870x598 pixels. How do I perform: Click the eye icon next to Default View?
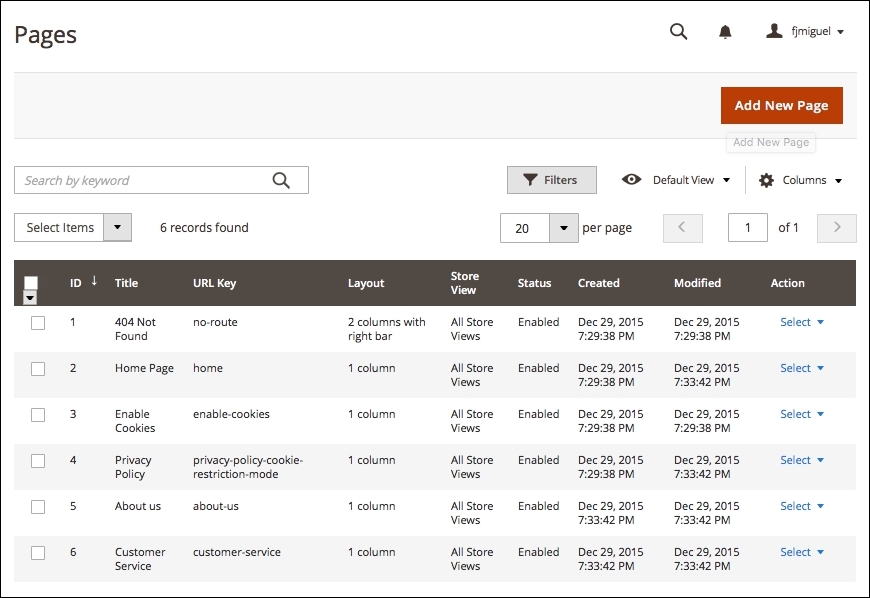pos(631,180)
